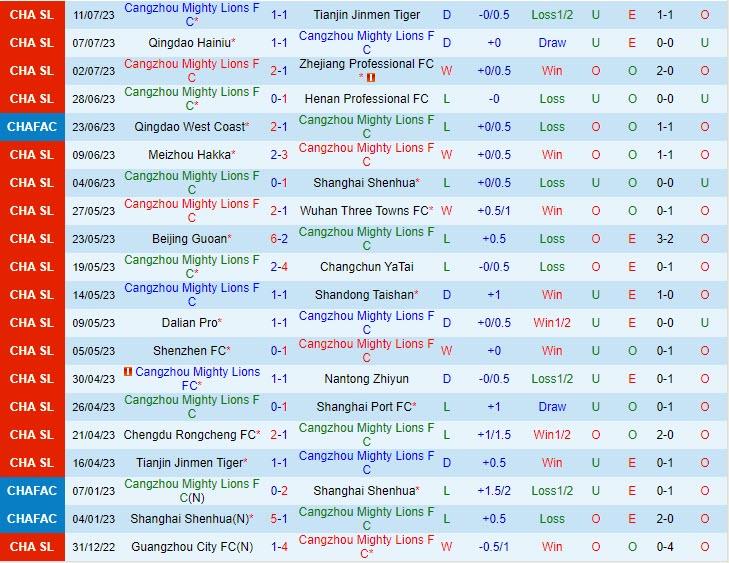Click Cangzhou Mighty Lions on 19/05/23
This screenshot has width=729, height=563.
192,267
